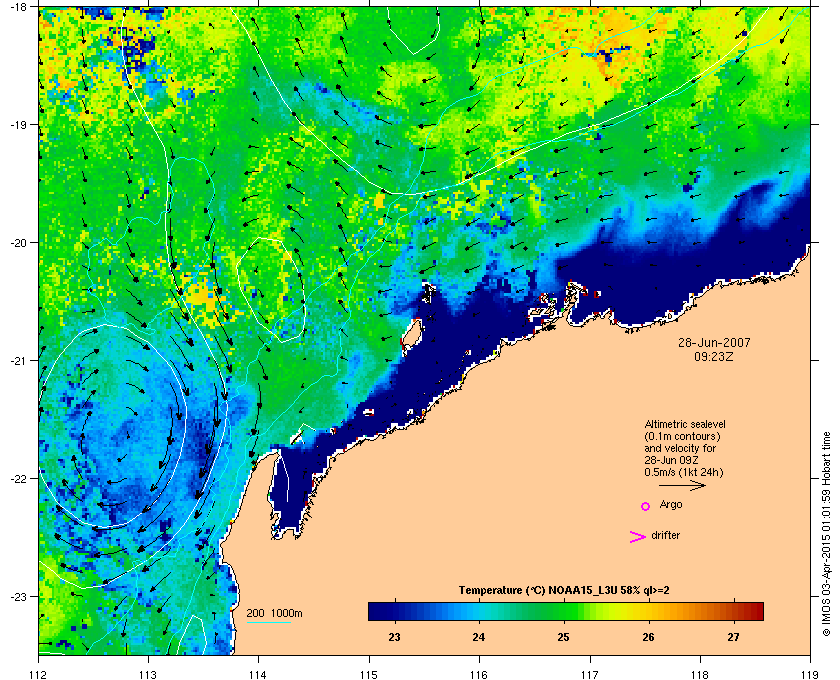This screenshot has width=840, height=680.
Task: Click the longitude 113 axis label
Action: pyautogui.click(x=148, y=674)
